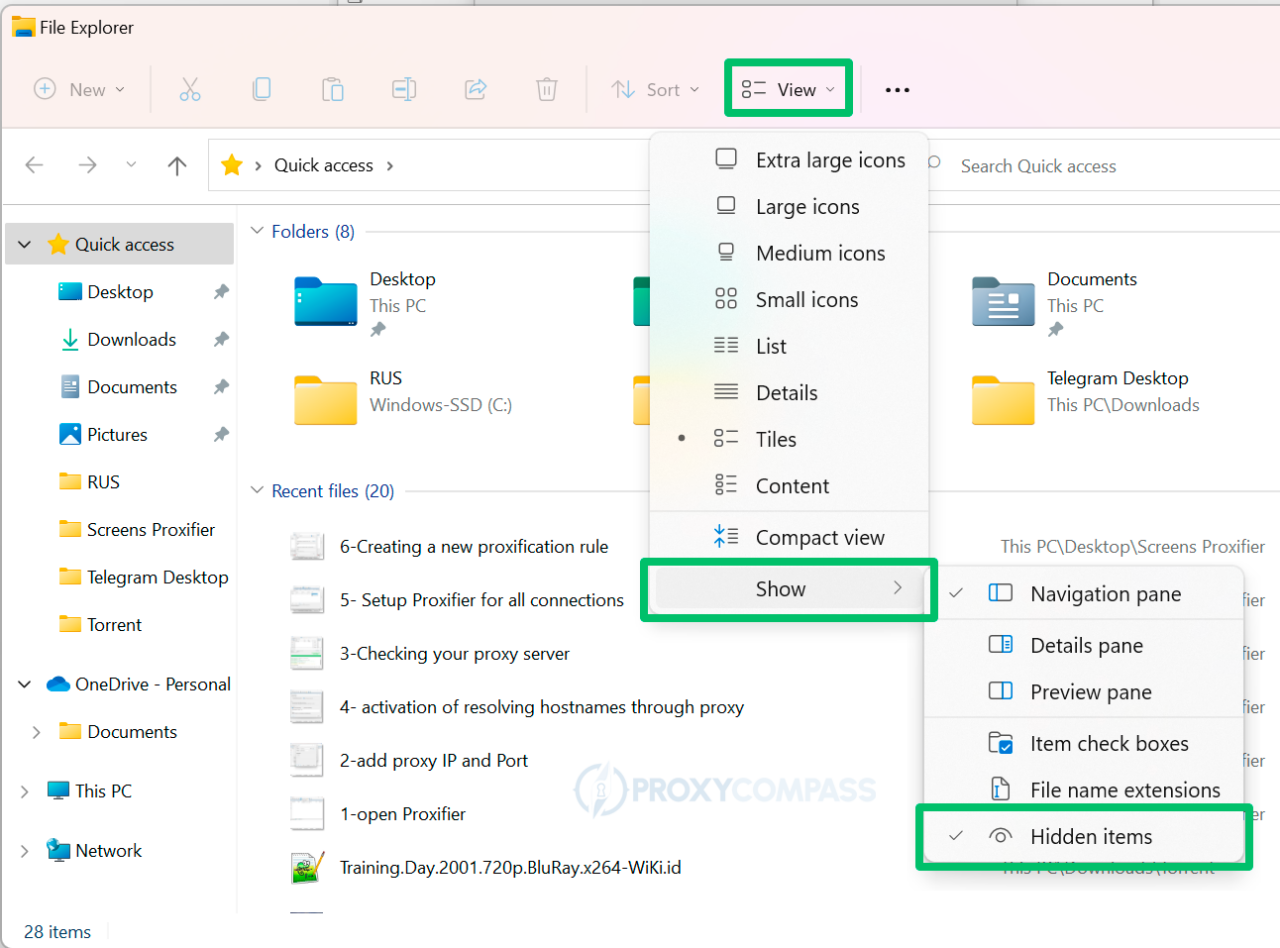Choose Compact view from the menu
The height and width of the screenshot is (948, 1280).
[x=818, y=537]
